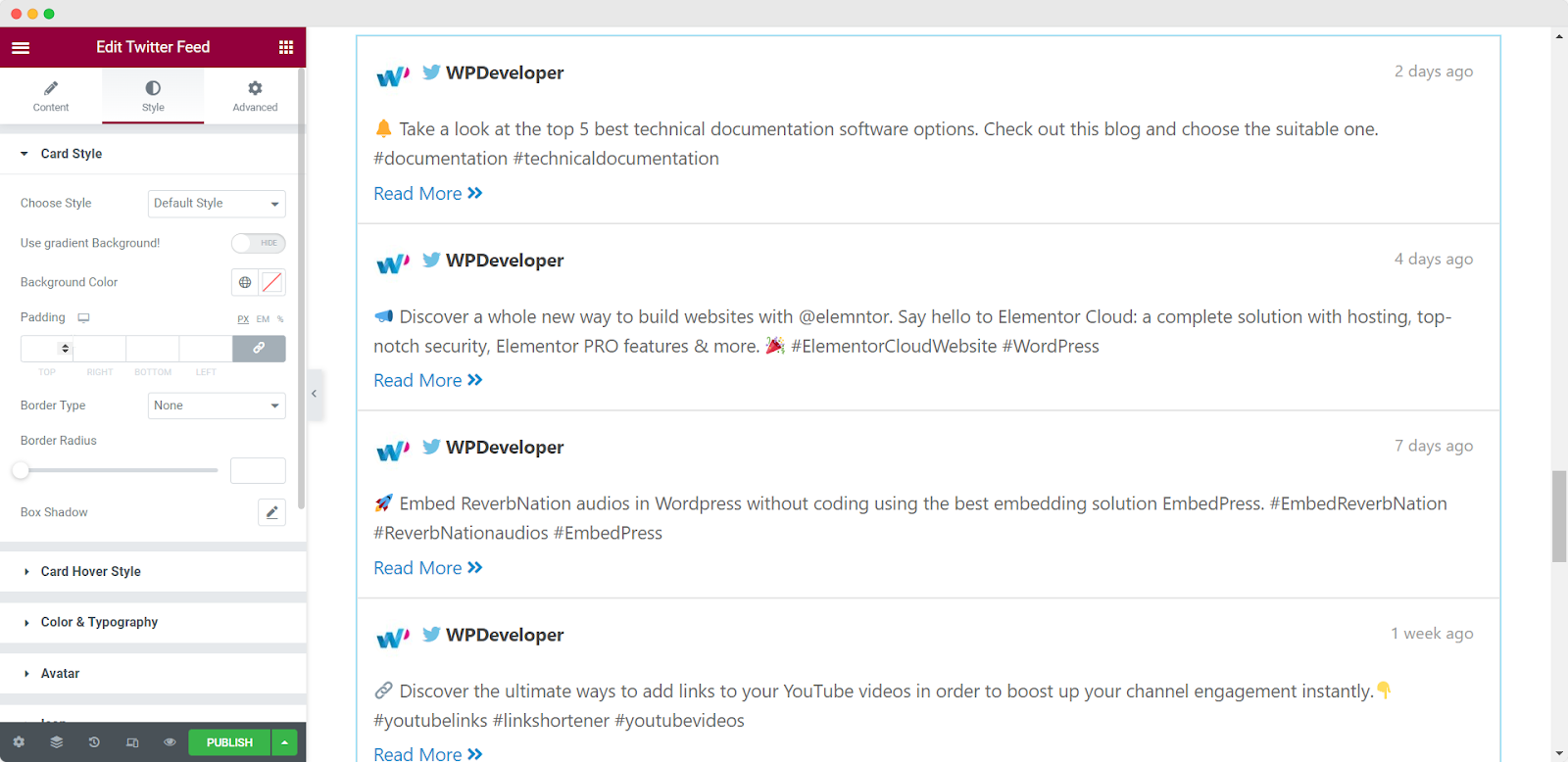Click the 'Edit Twitter Feed' panel title
The height and width of the screenshot is (762, 1568).
[153, 47]
